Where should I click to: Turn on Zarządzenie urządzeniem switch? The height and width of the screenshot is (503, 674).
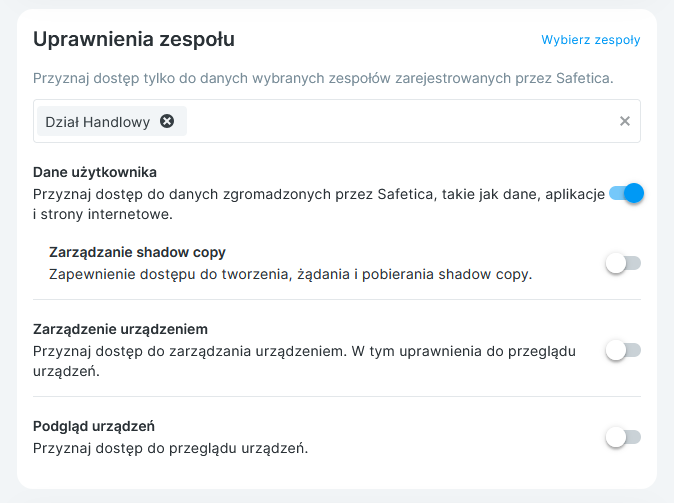coord(623,350)
